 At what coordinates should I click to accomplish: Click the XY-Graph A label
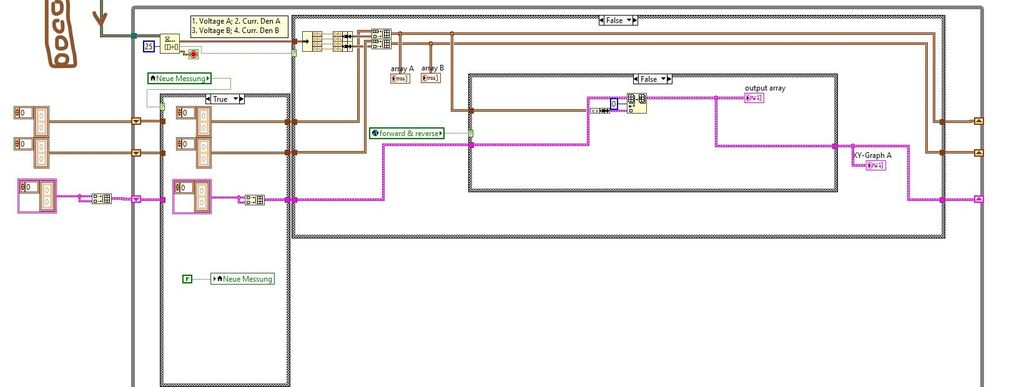(x=872, y=155)
